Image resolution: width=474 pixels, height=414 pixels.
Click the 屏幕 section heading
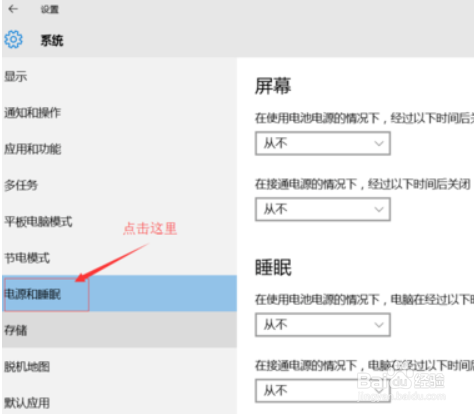coord(273,86)
